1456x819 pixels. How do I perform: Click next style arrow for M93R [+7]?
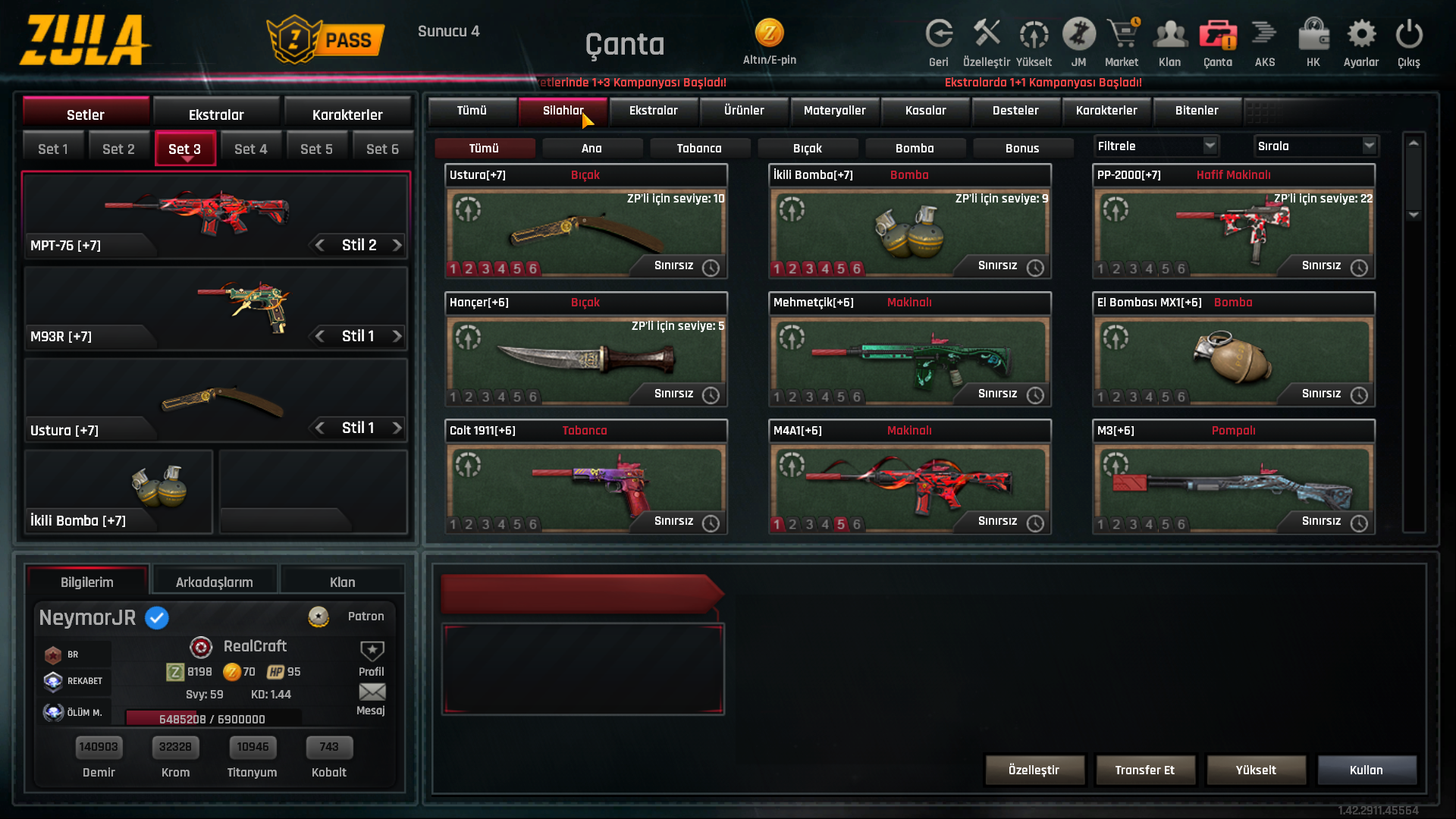pos(397,336)
